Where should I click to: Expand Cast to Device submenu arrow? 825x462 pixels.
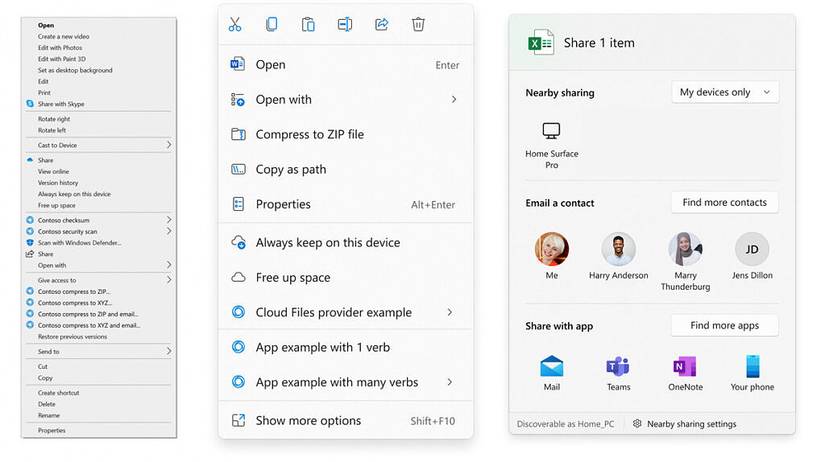169,145
